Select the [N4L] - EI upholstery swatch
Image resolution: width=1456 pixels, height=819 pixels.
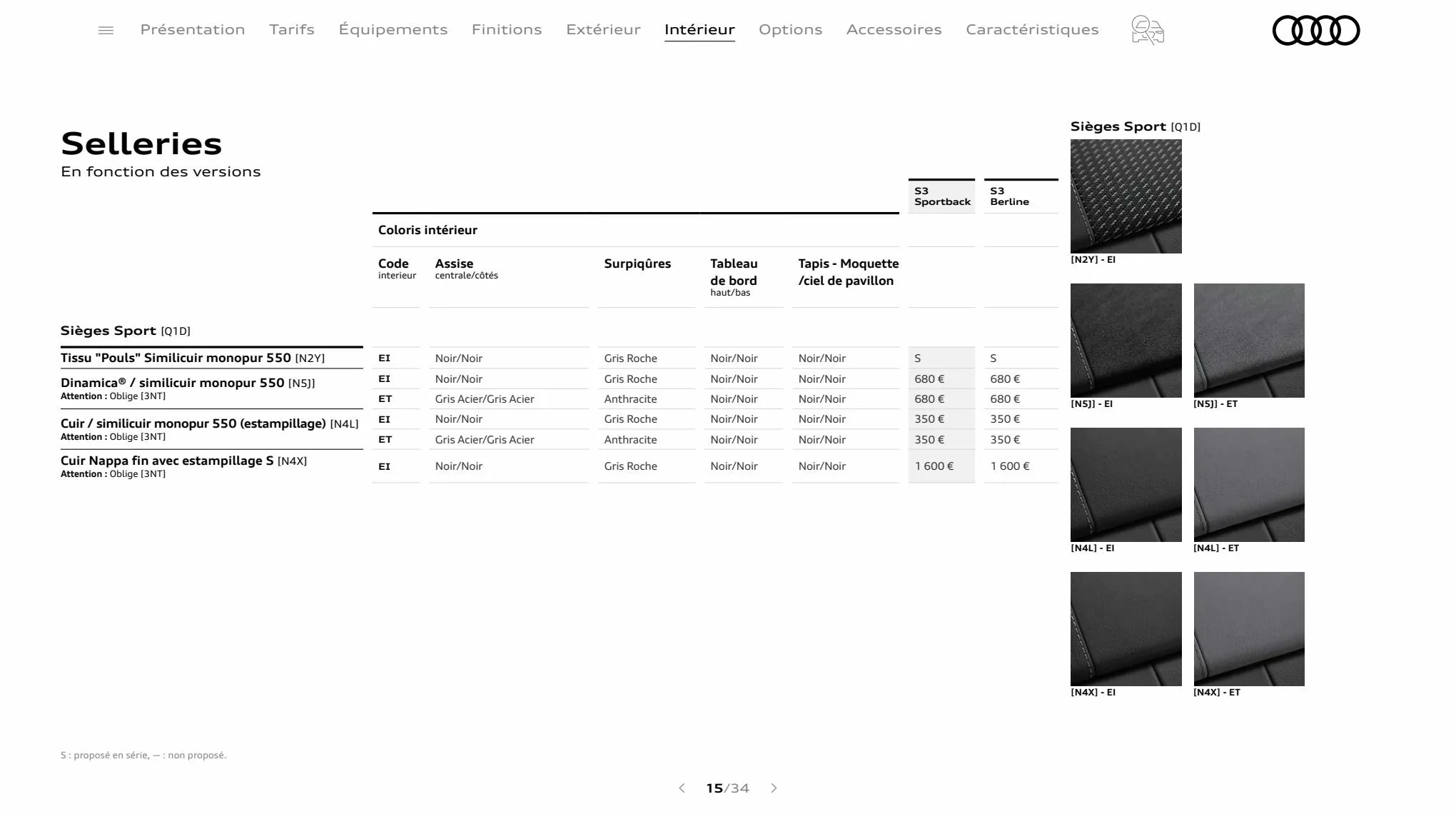1126,485
